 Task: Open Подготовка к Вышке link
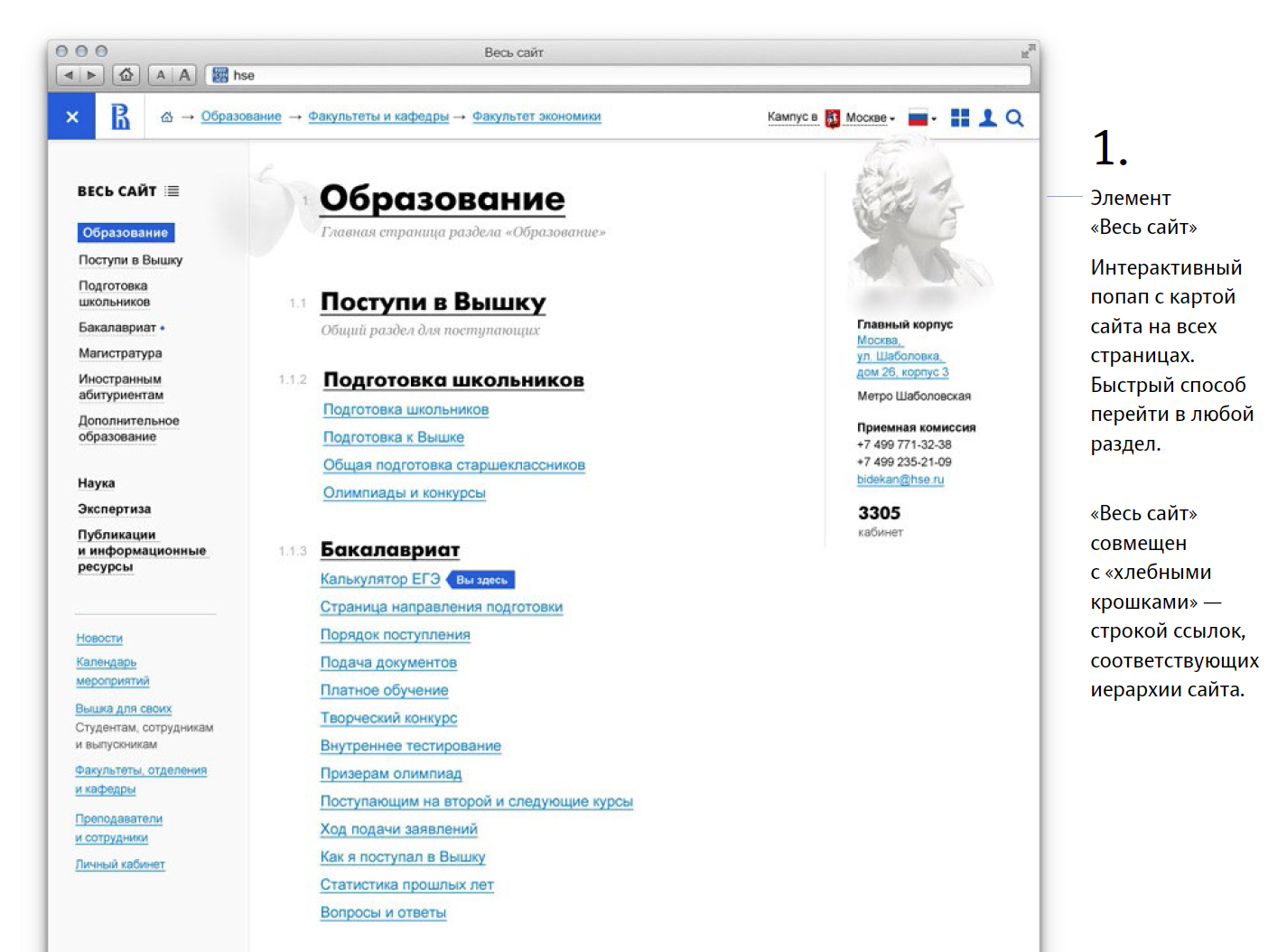point(394,437)
